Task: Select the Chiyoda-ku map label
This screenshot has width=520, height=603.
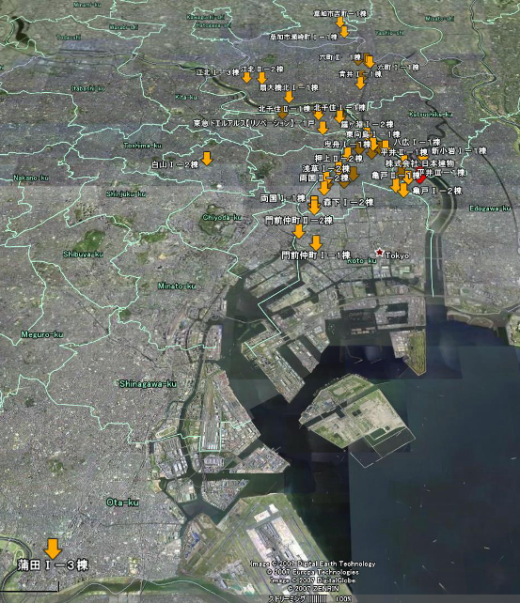Action: click(x=222, y=218)
